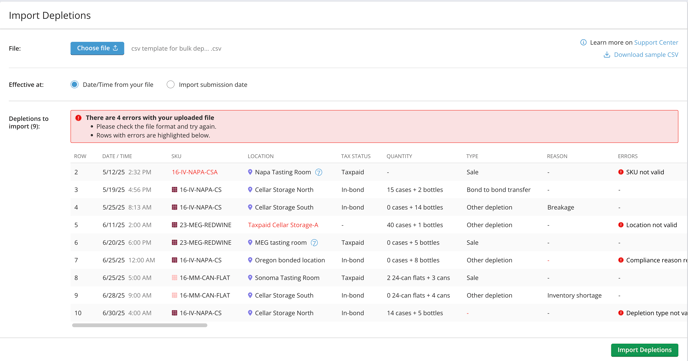Click the TYPE column header
This screenshot has height=361, width=688.
click(x=472, y=156)
